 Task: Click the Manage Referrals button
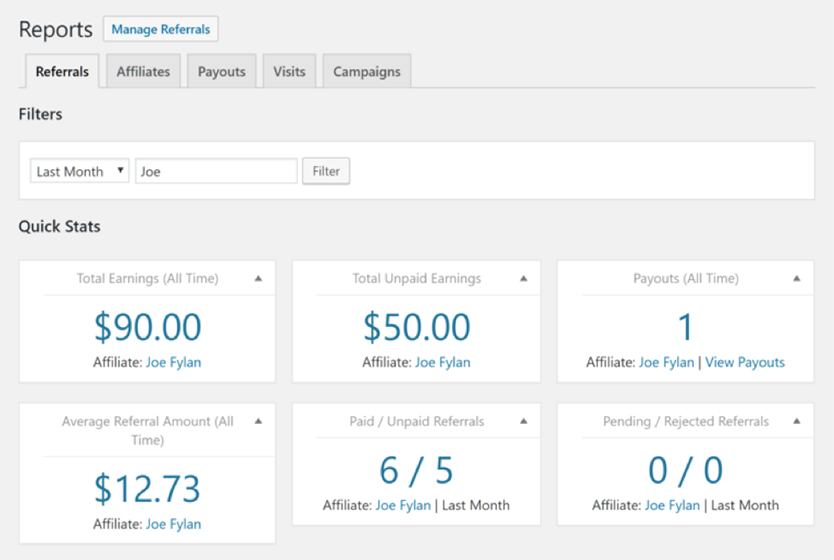161,29
